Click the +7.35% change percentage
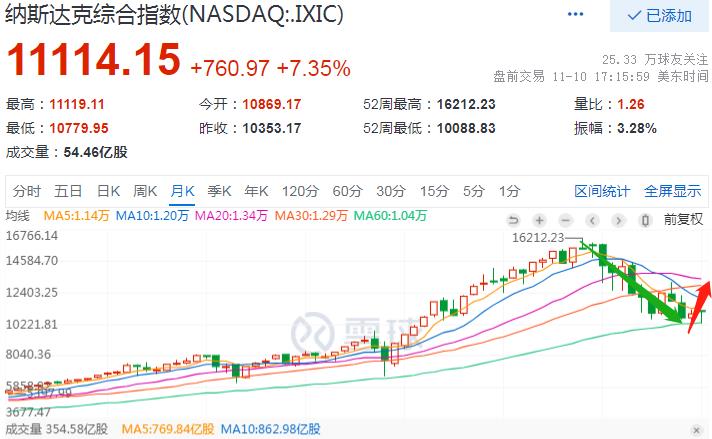The image size is (712, 439). click(x=313, y=69)
